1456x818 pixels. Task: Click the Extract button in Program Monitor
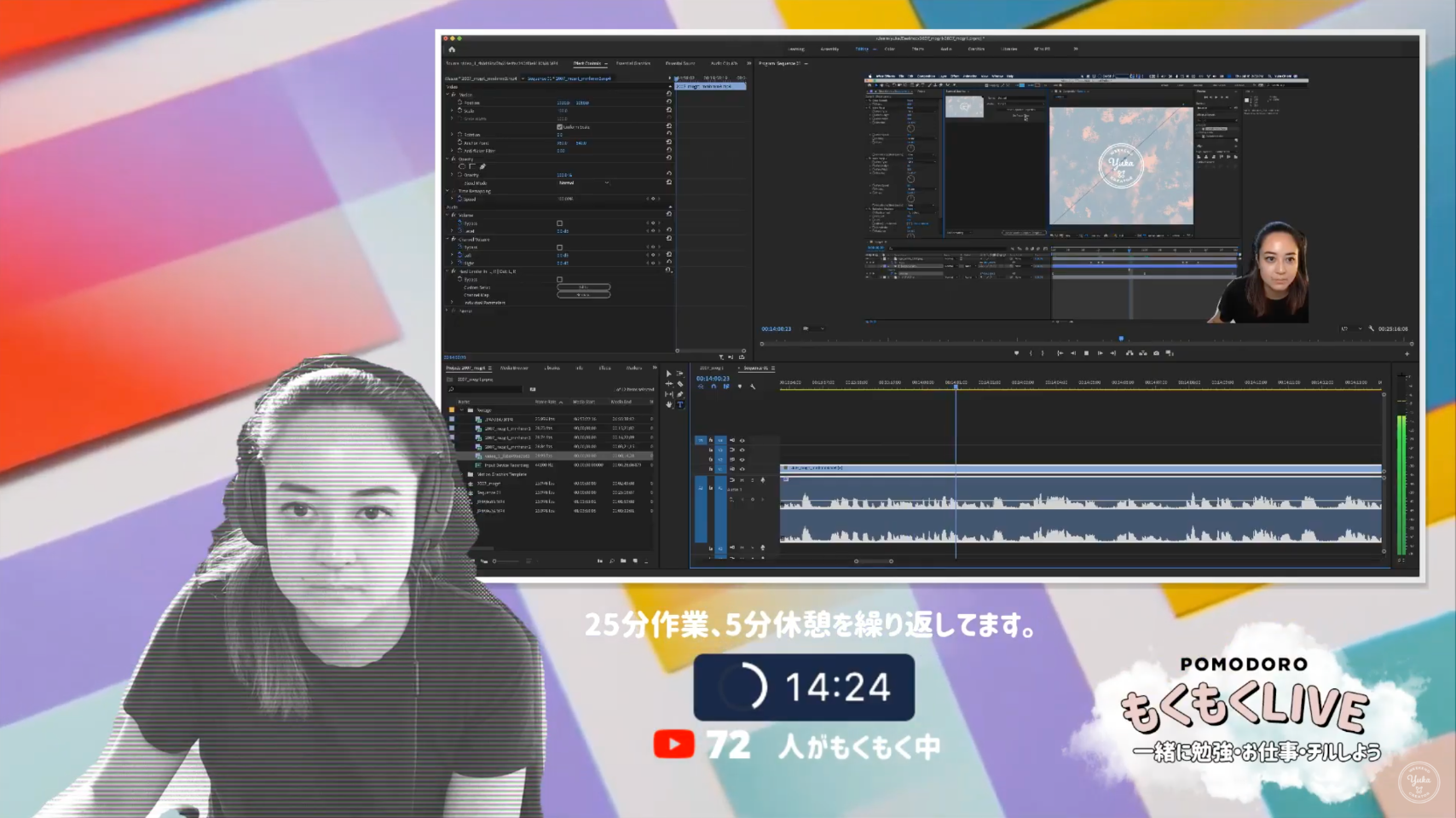click(1143, 353)
